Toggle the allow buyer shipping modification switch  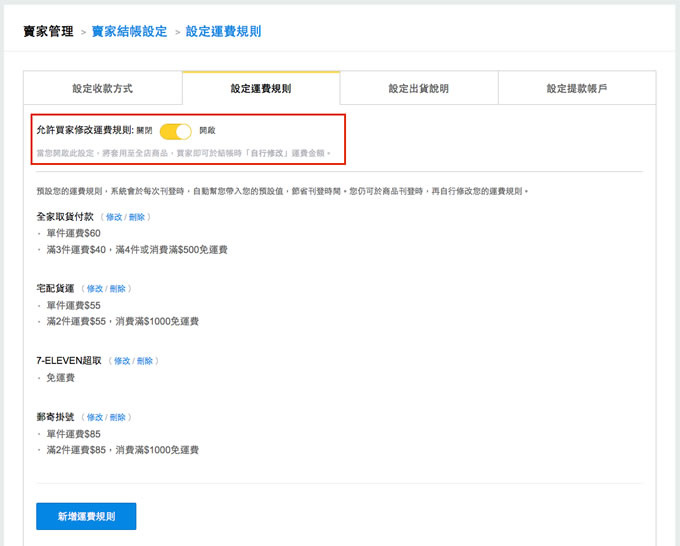(x=175, y=131)
